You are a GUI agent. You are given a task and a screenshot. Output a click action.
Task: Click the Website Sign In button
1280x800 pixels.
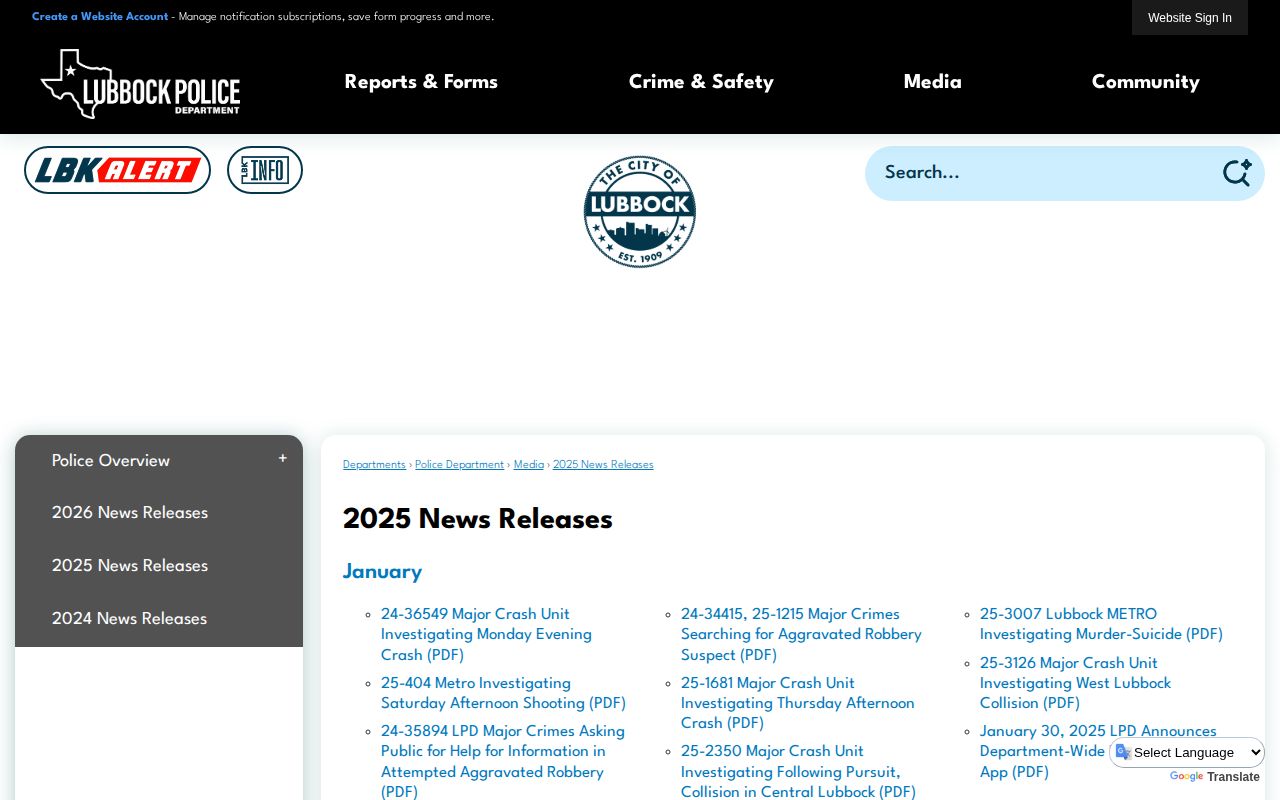(x=1190, y=17)
